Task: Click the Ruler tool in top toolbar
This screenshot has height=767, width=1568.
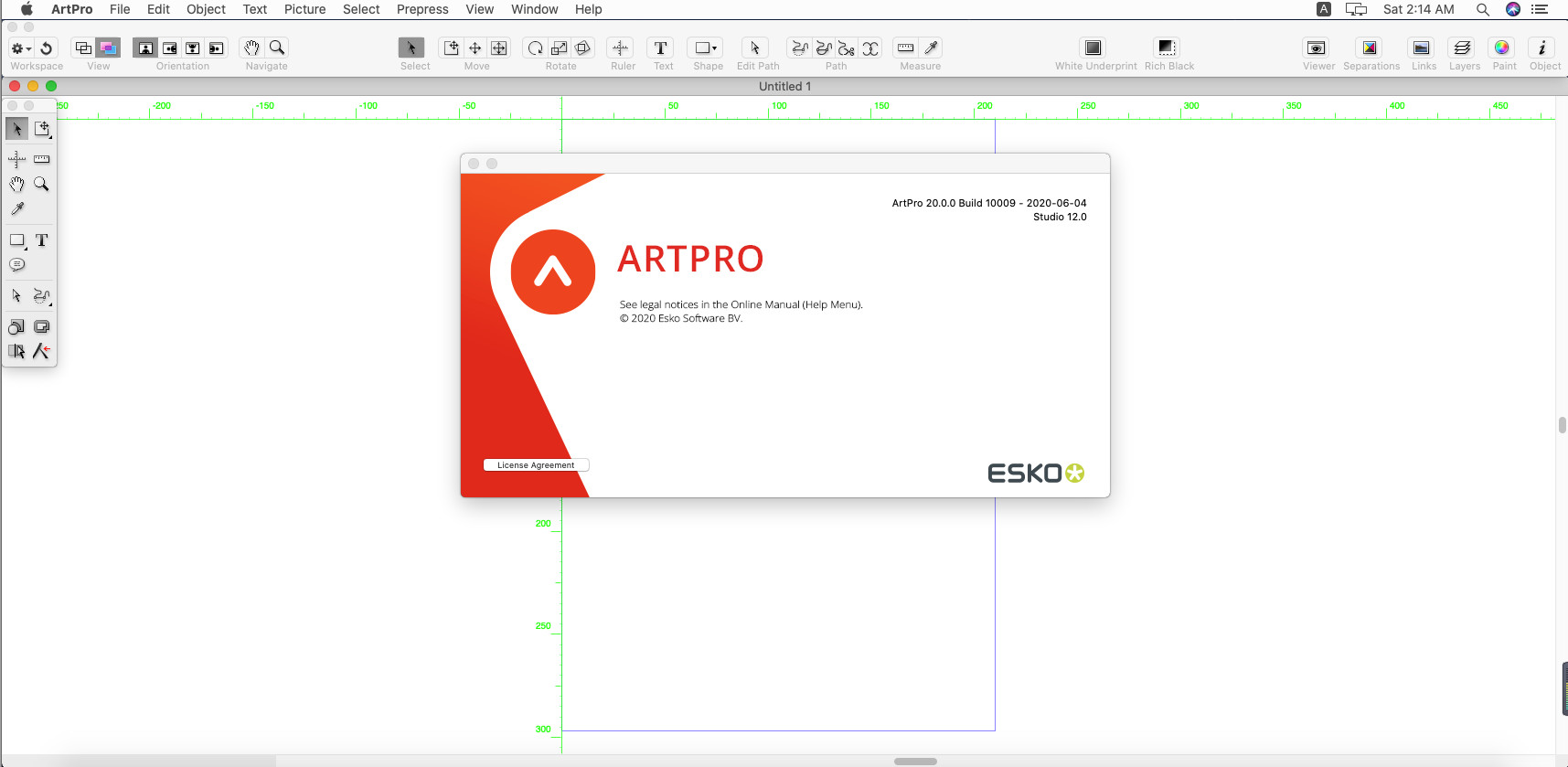Action: (621, 48)
